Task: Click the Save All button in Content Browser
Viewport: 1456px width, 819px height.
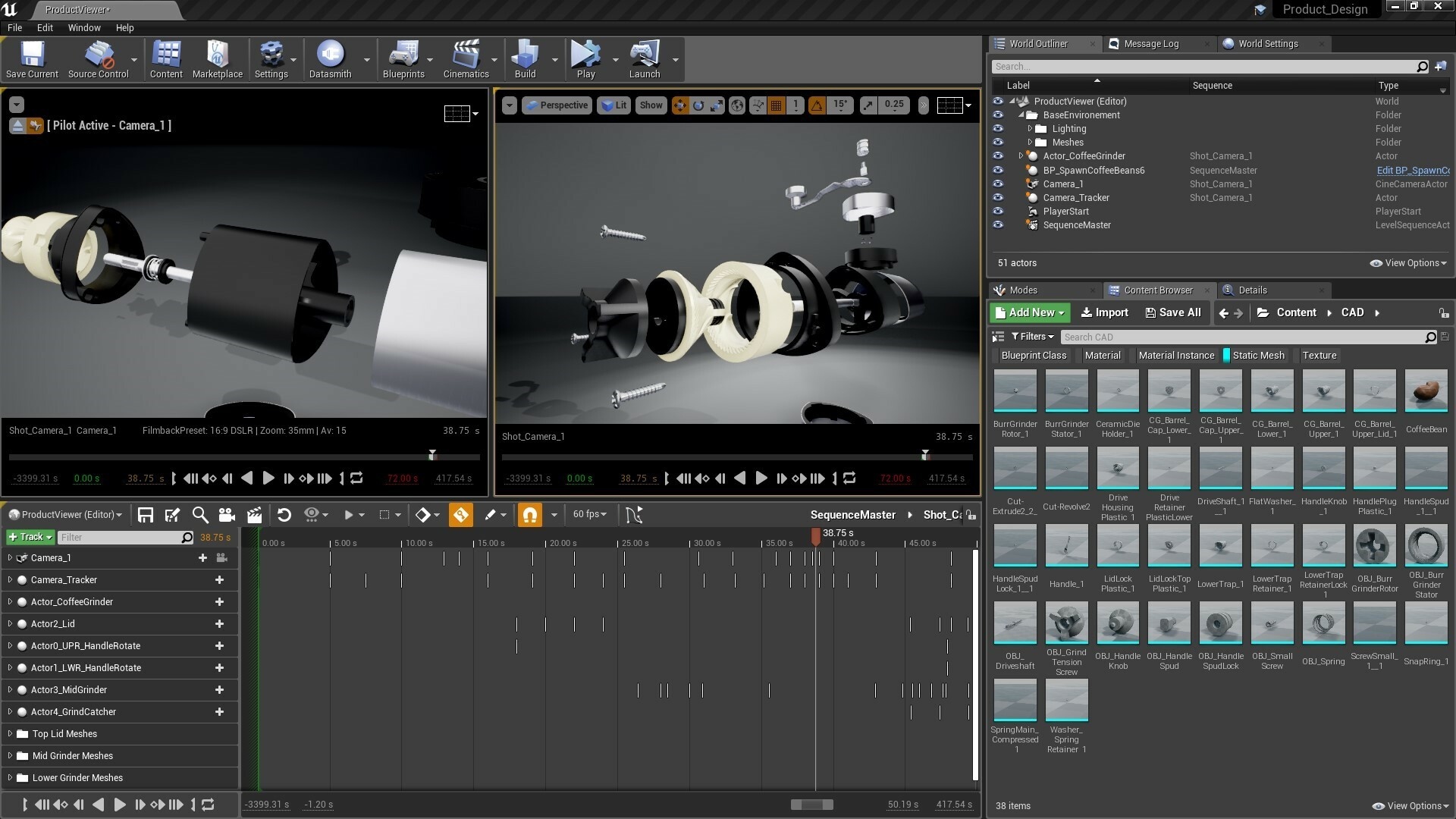Action: [x=1173, y=312]
